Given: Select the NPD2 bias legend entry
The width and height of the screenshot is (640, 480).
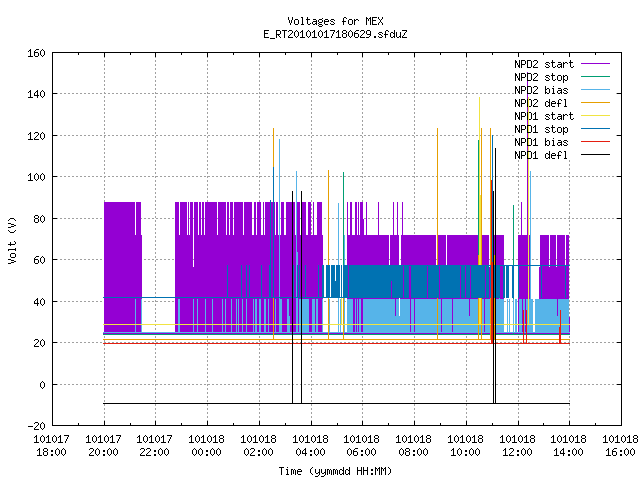Looking at the screenshot, I should pos(562,90).
